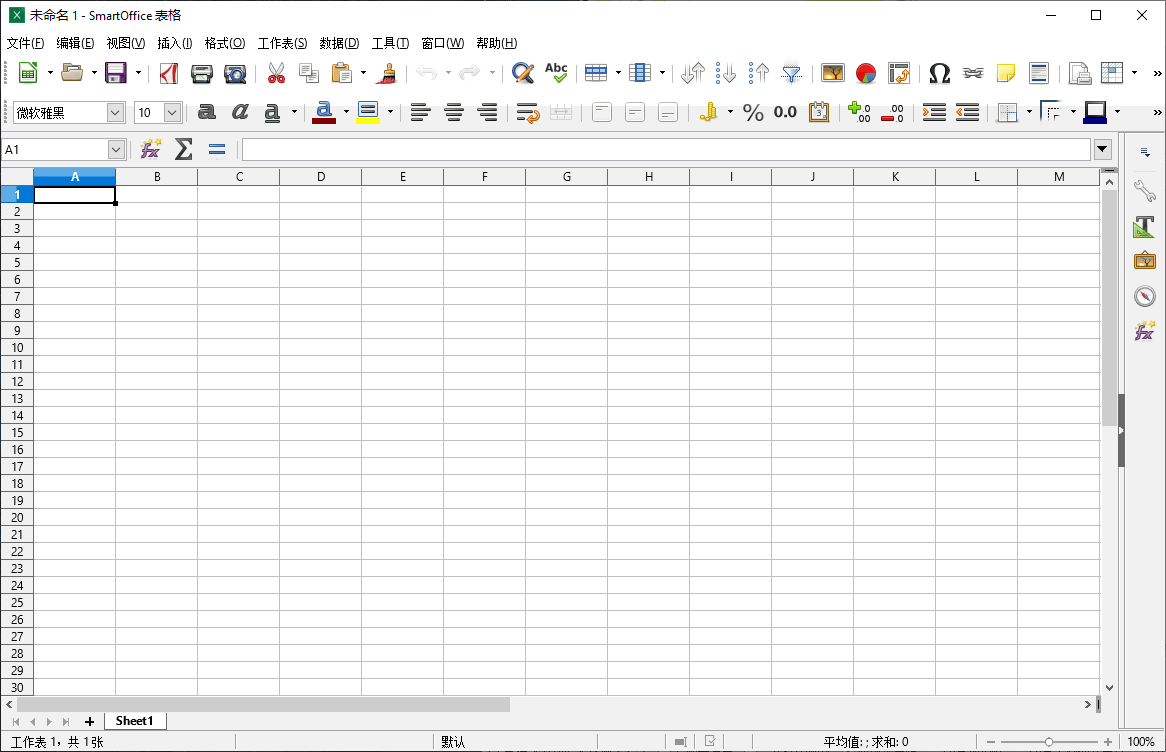Image resolution: width=1166 pixels, height=752 pixels.
Task: Zoom in with the plus button
Action: point(1108,742)
